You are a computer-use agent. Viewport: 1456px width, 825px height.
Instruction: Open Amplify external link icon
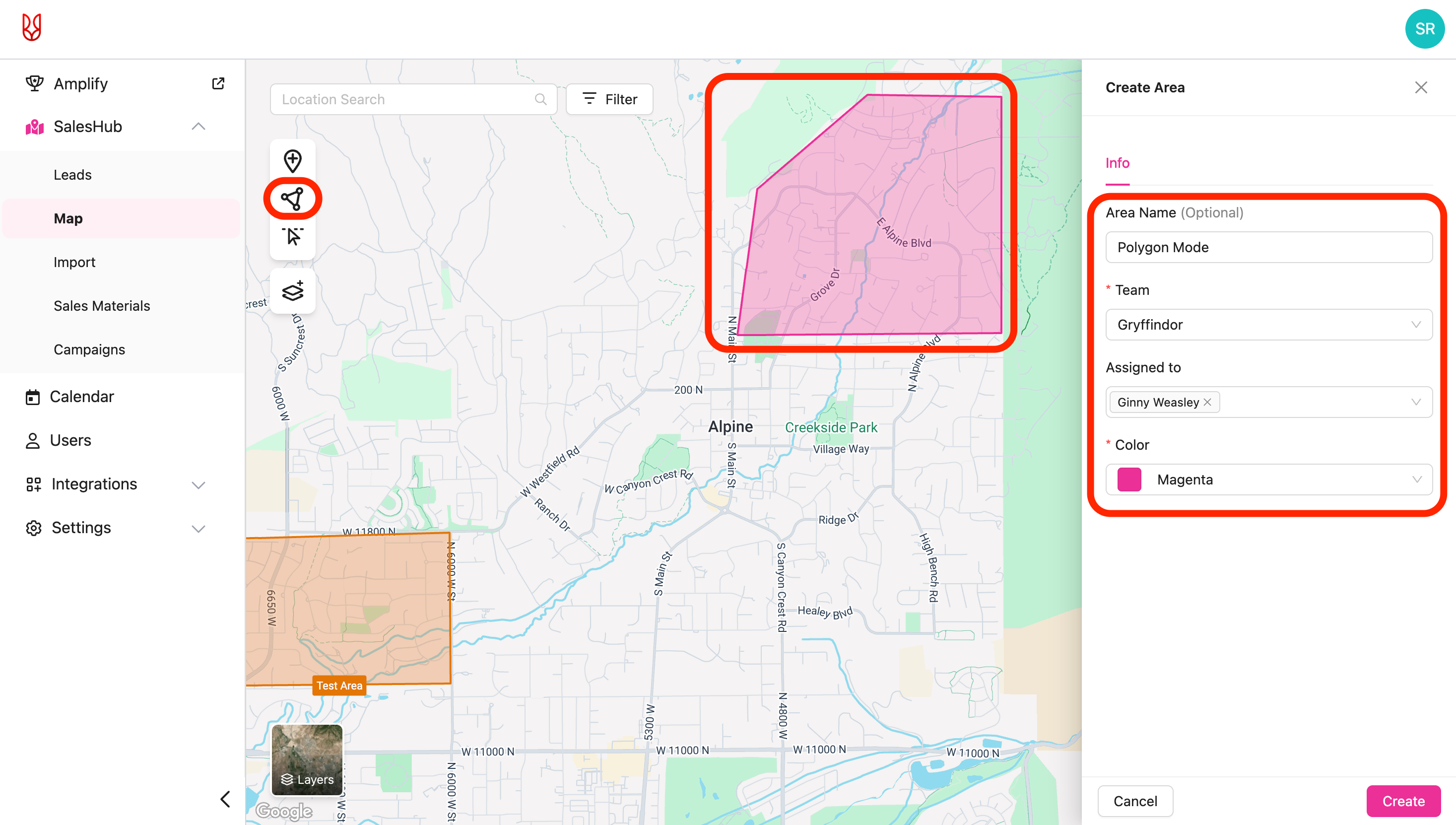[x=218, y=84]
